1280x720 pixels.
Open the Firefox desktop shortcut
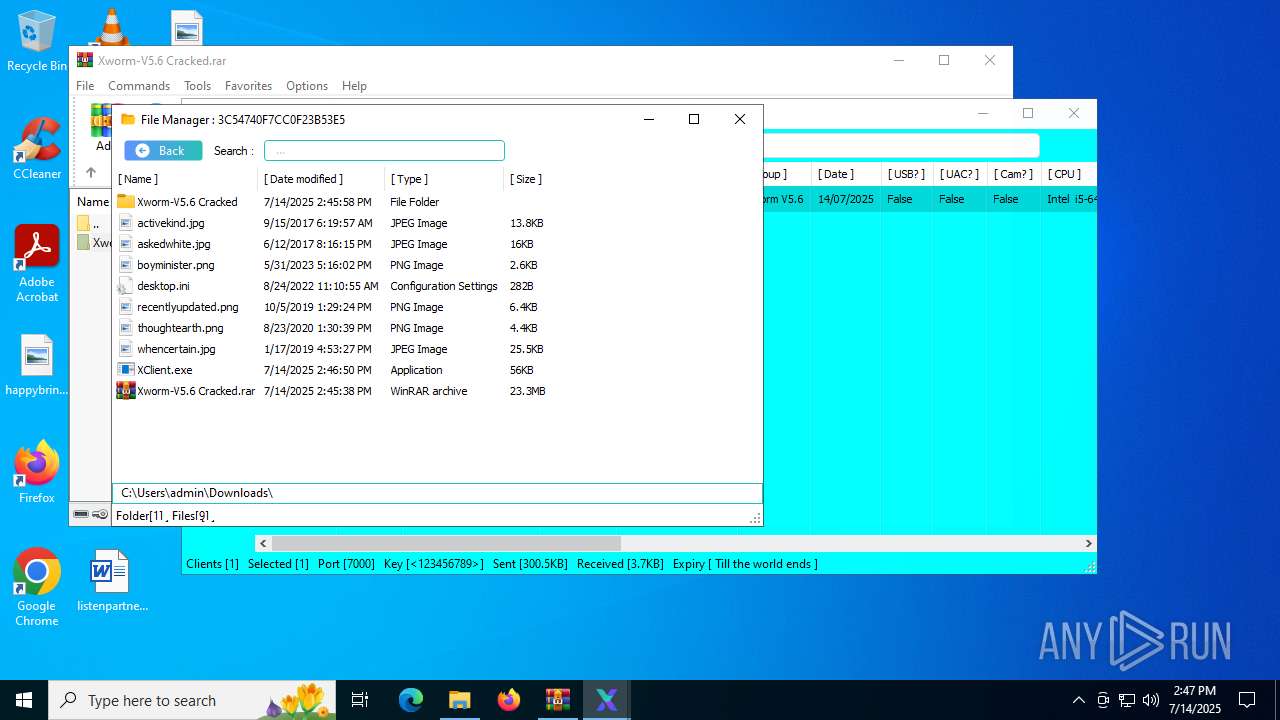coord(37,472)
